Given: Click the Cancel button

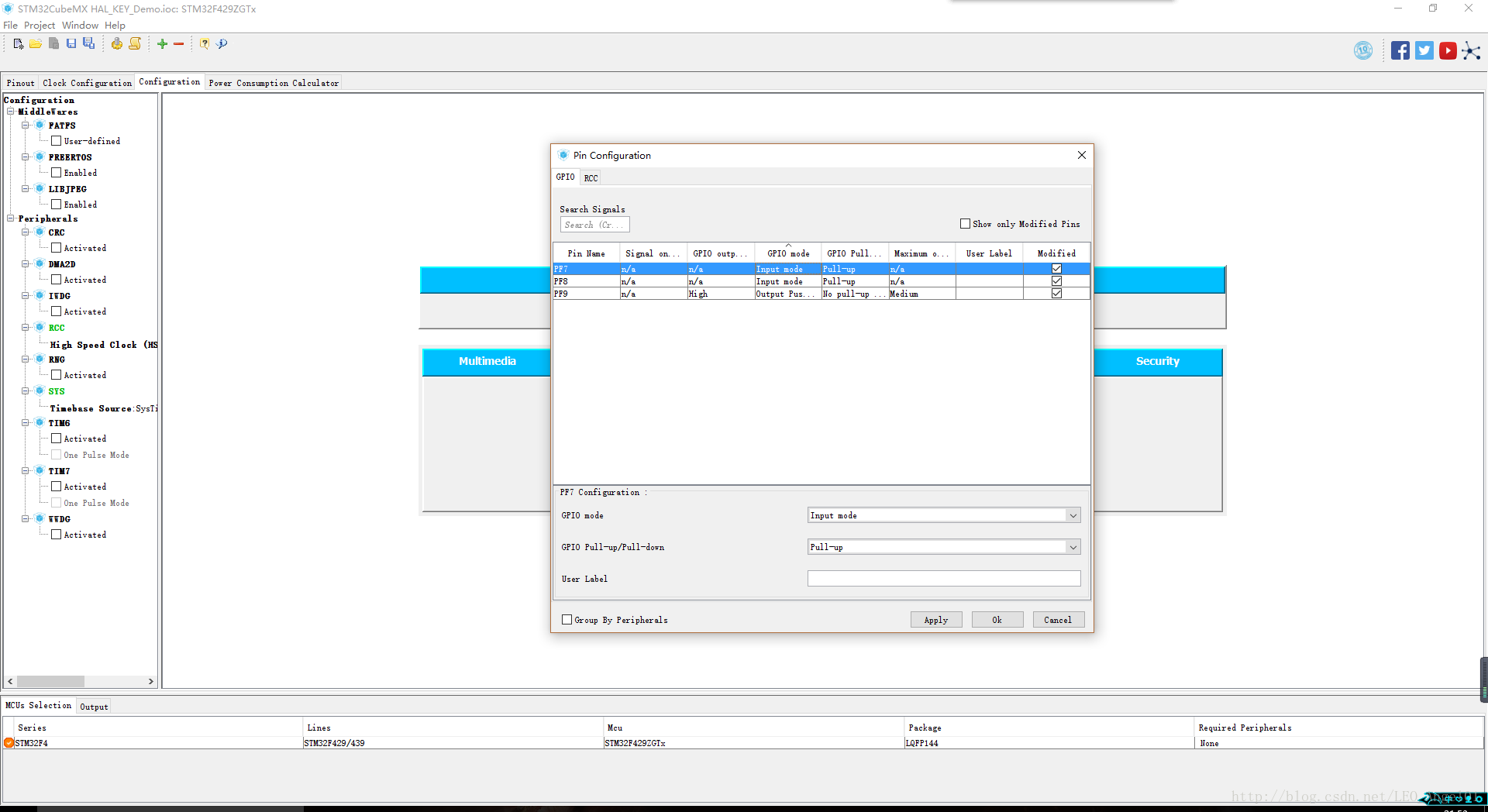Looking at the screenshot, I should tap(1058, 620).
